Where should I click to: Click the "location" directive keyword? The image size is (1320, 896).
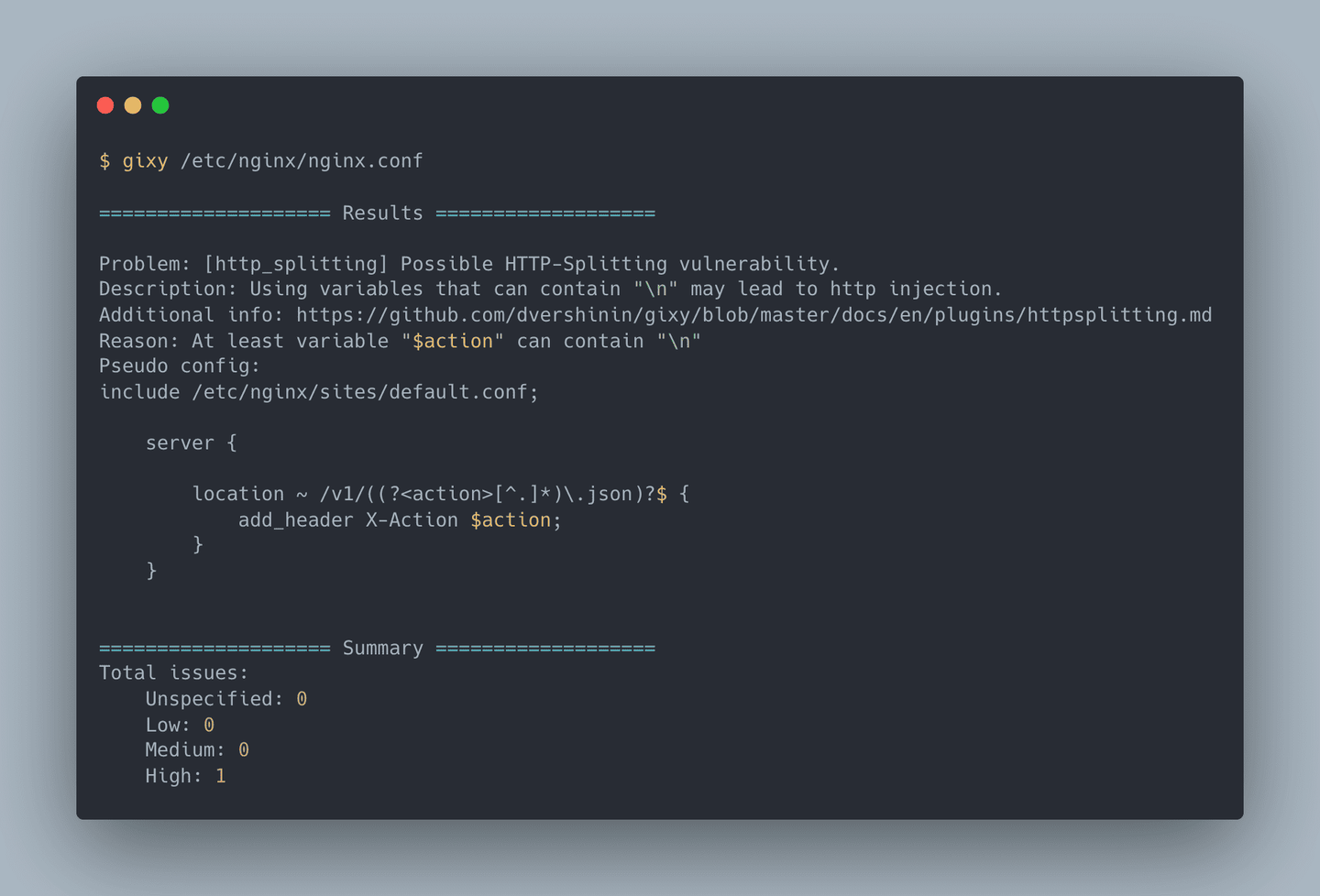click(238, 495)
